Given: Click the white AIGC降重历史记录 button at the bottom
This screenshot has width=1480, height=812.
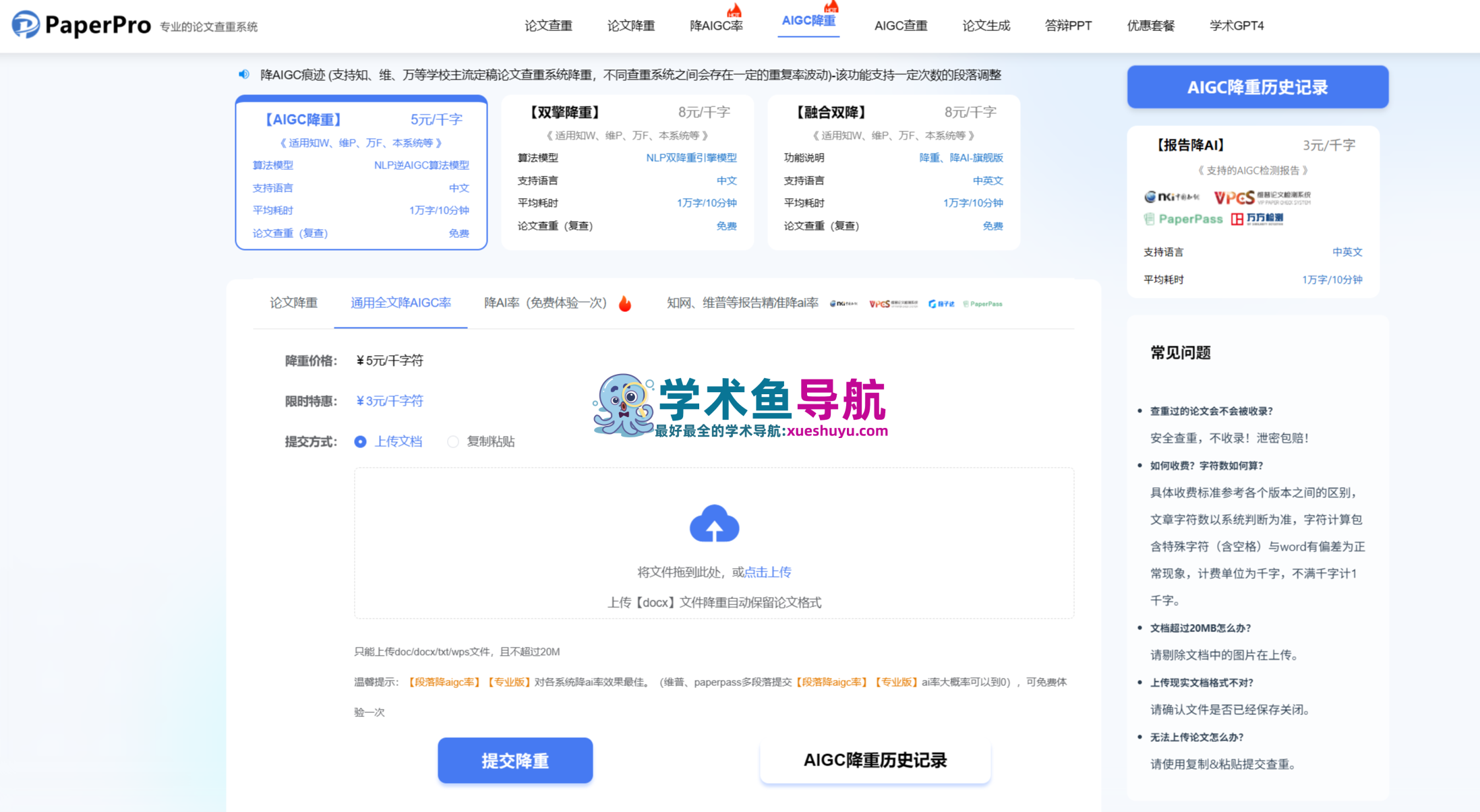Looking at the screenshot, I should pyautogui.click(x=875, y=760).
